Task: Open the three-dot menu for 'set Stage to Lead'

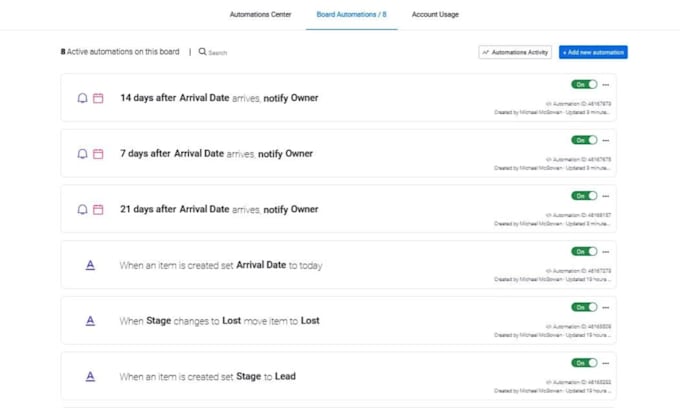Action: 606,363
